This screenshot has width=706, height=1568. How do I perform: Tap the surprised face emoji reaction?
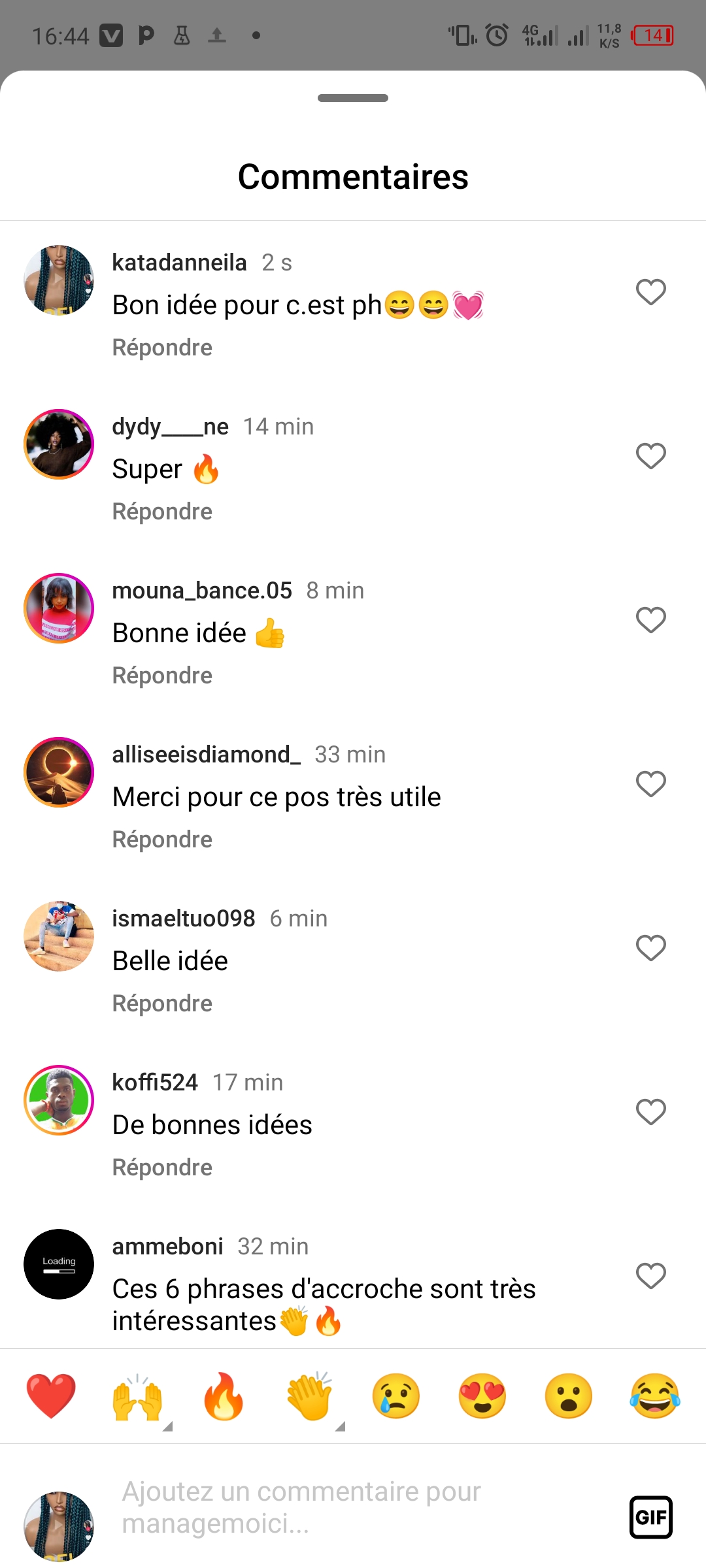point(569,1396)
